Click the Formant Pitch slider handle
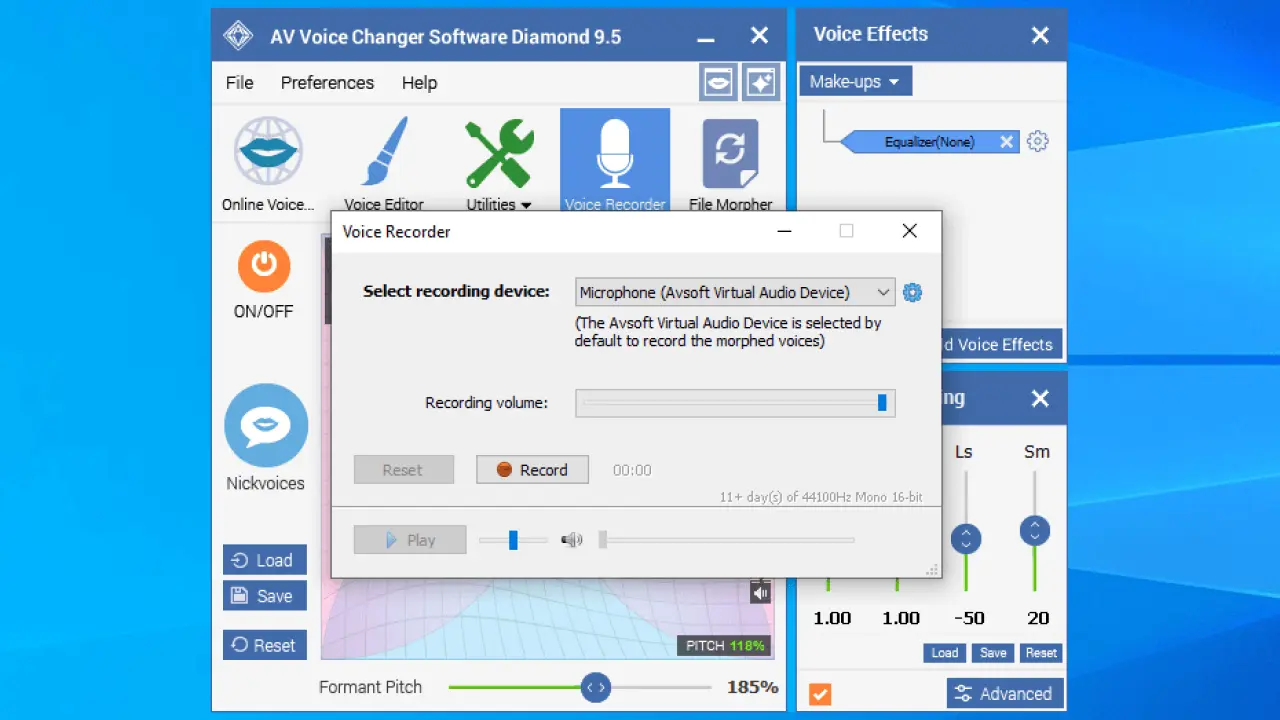Image resolution: width=1280 pixels, height=720 pixels. click(x=596, y=687)
